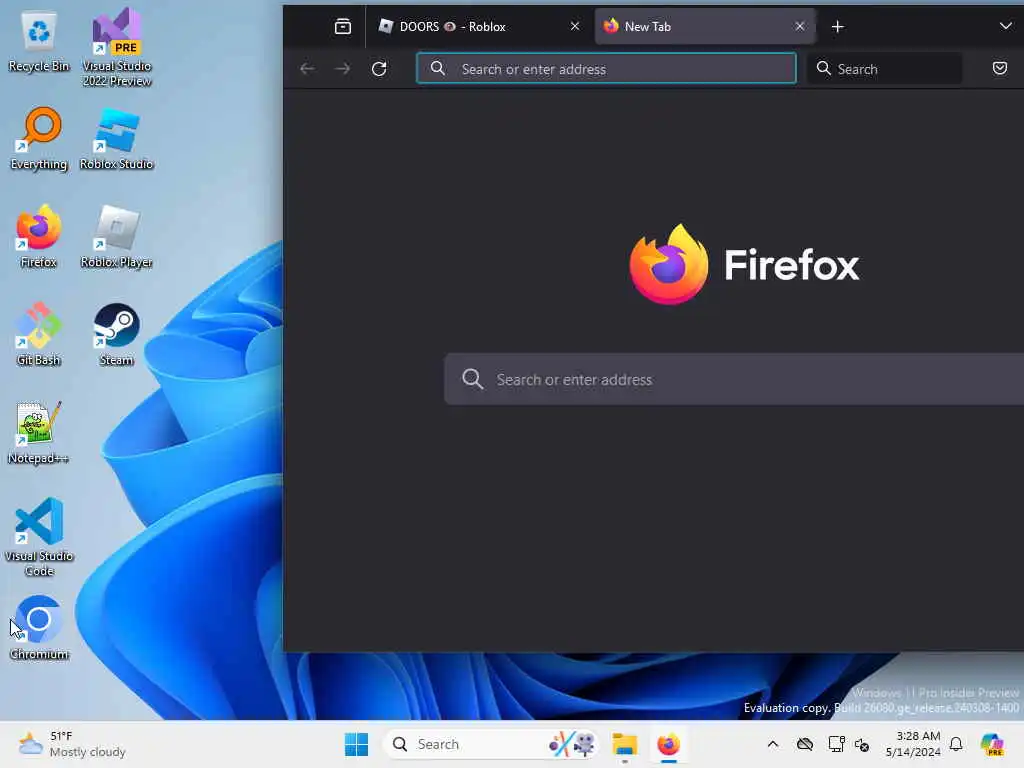Go back using the back arrow
This screenshot has width=1024, height=768.
pos(307,69)
